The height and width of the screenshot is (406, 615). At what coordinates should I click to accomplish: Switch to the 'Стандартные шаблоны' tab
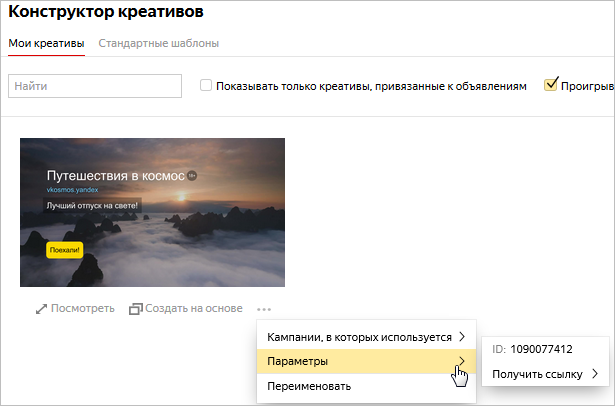click(x=158, y=43)
